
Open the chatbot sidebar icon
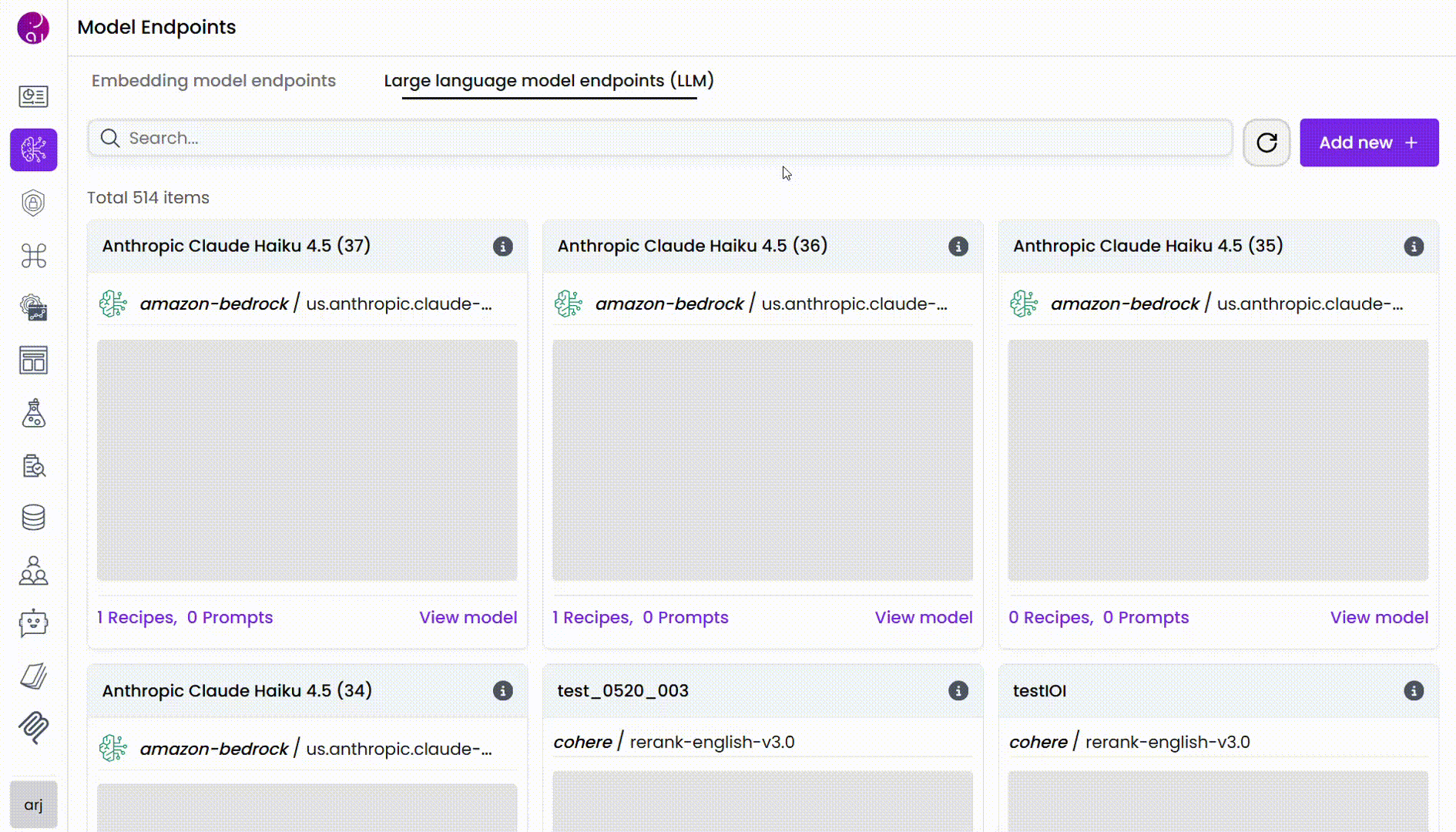click(33, 623)
